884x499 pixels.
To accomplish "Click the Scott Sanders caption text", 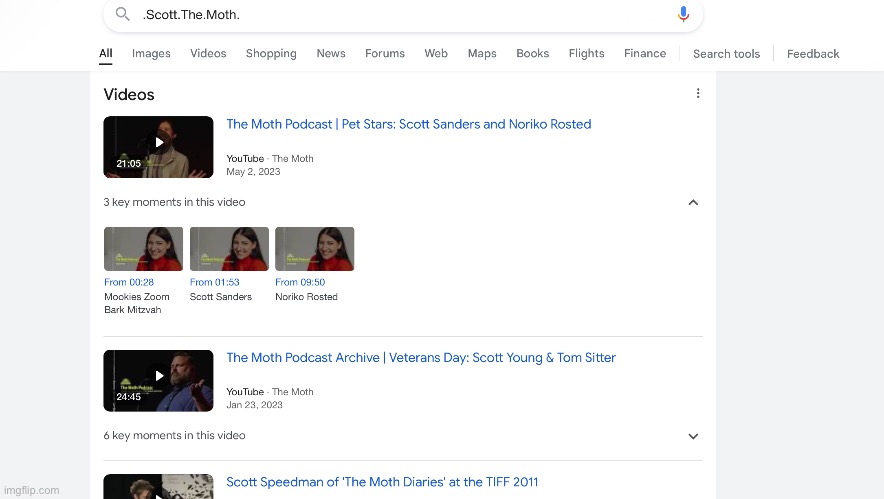I will tap(221, 297).
